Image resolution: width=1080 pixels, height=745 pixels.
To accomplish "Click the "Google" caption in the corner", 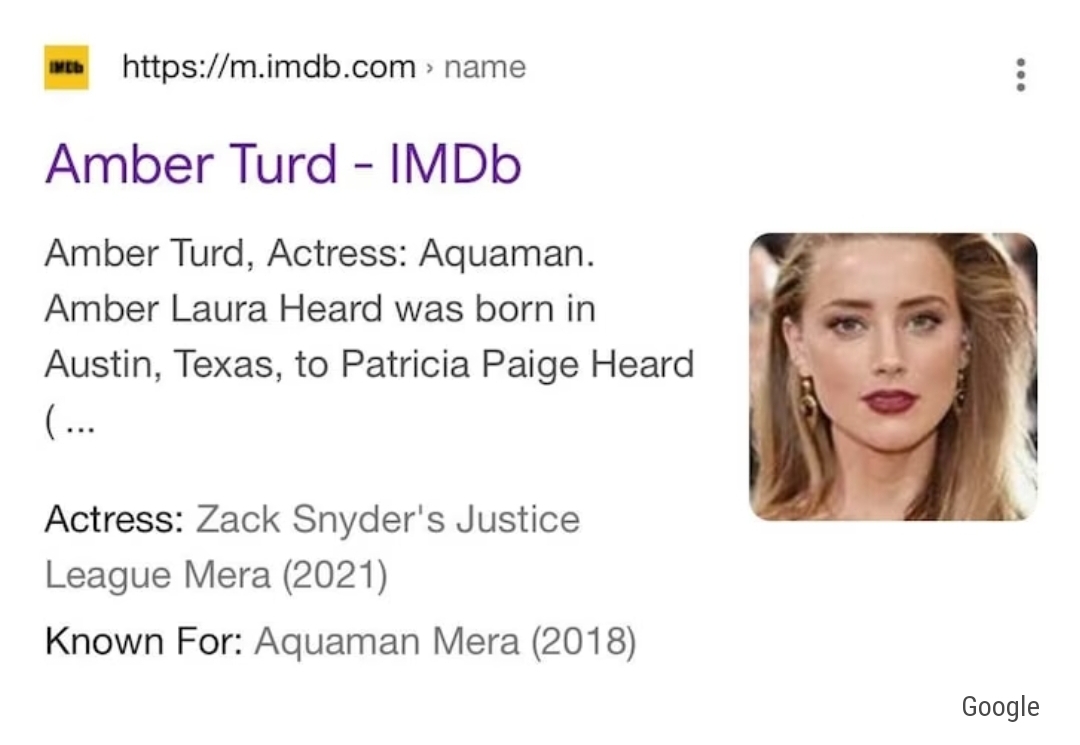I will pos(1000,707).
